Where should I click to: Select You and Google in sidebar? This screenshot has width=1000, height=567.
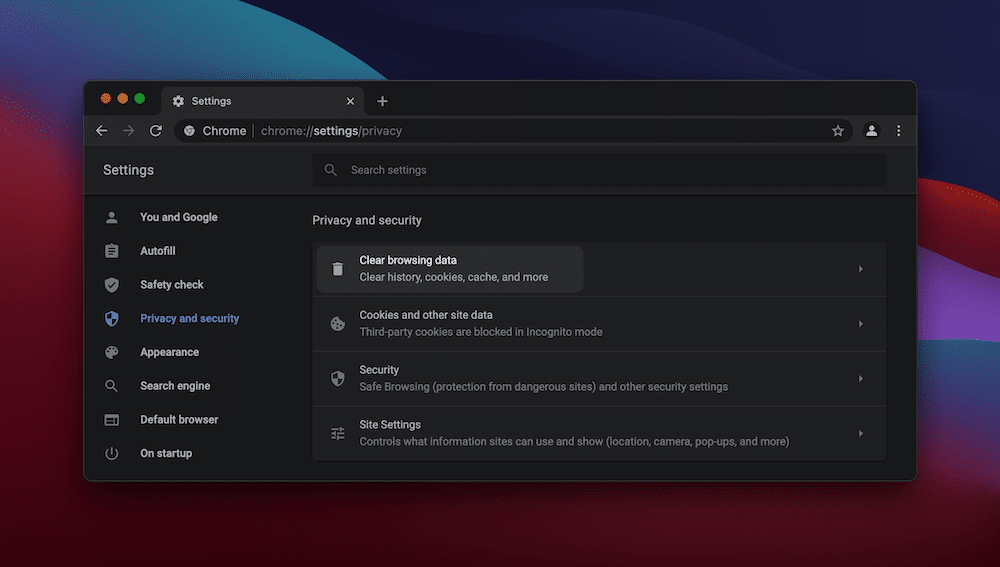click(178, 217)
